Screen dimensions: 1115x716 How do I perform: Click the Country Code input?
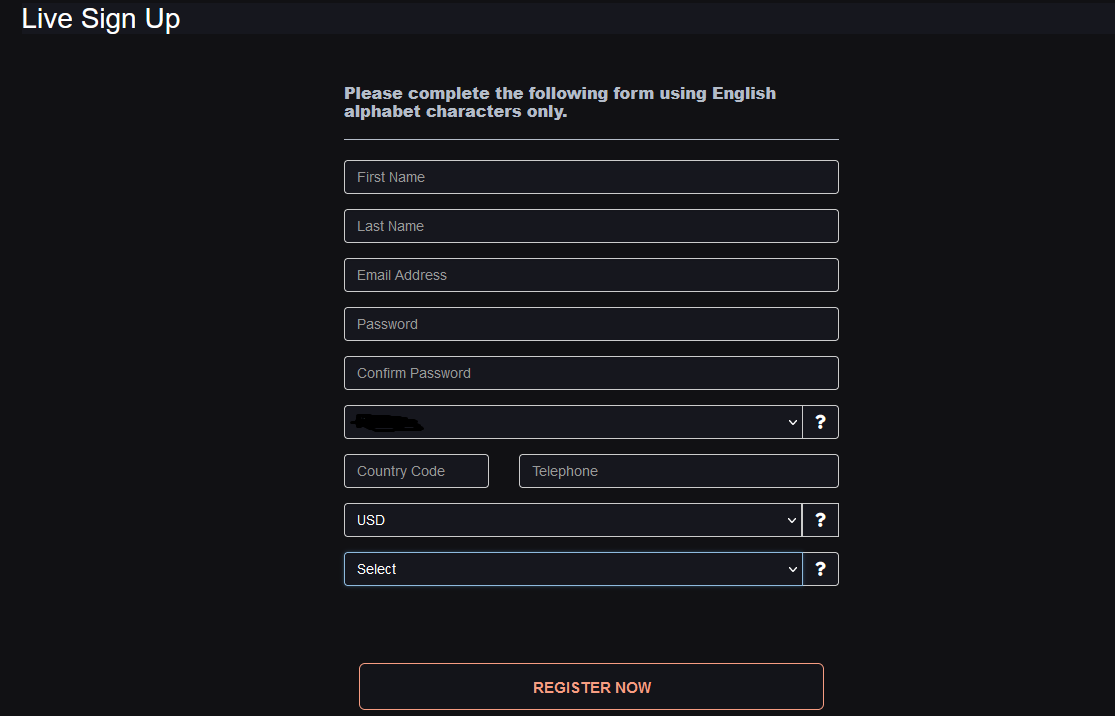[416, 471]
